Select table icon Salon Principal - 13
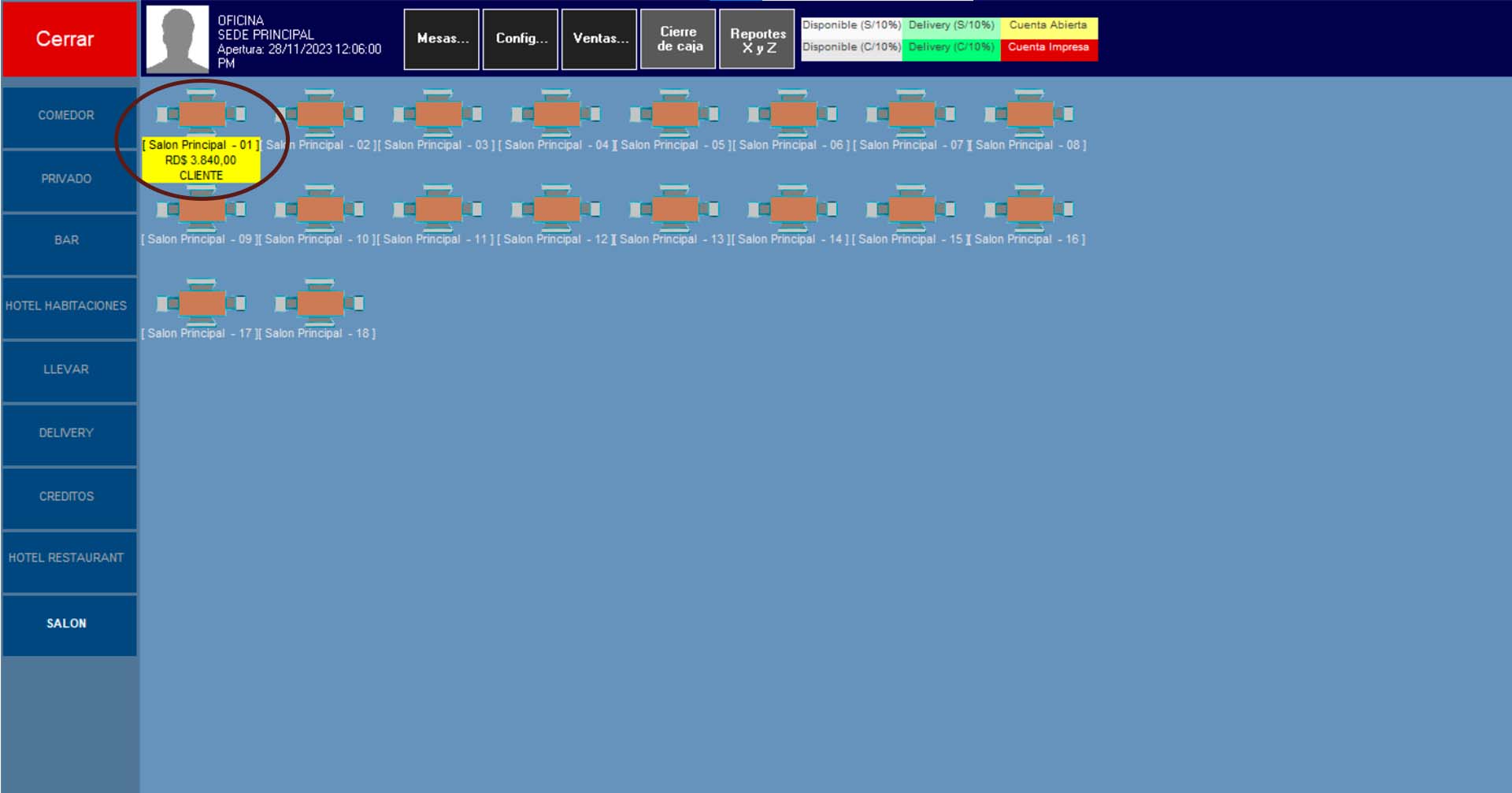This screenshot has height=793, width=1512. tap(674, 209)
